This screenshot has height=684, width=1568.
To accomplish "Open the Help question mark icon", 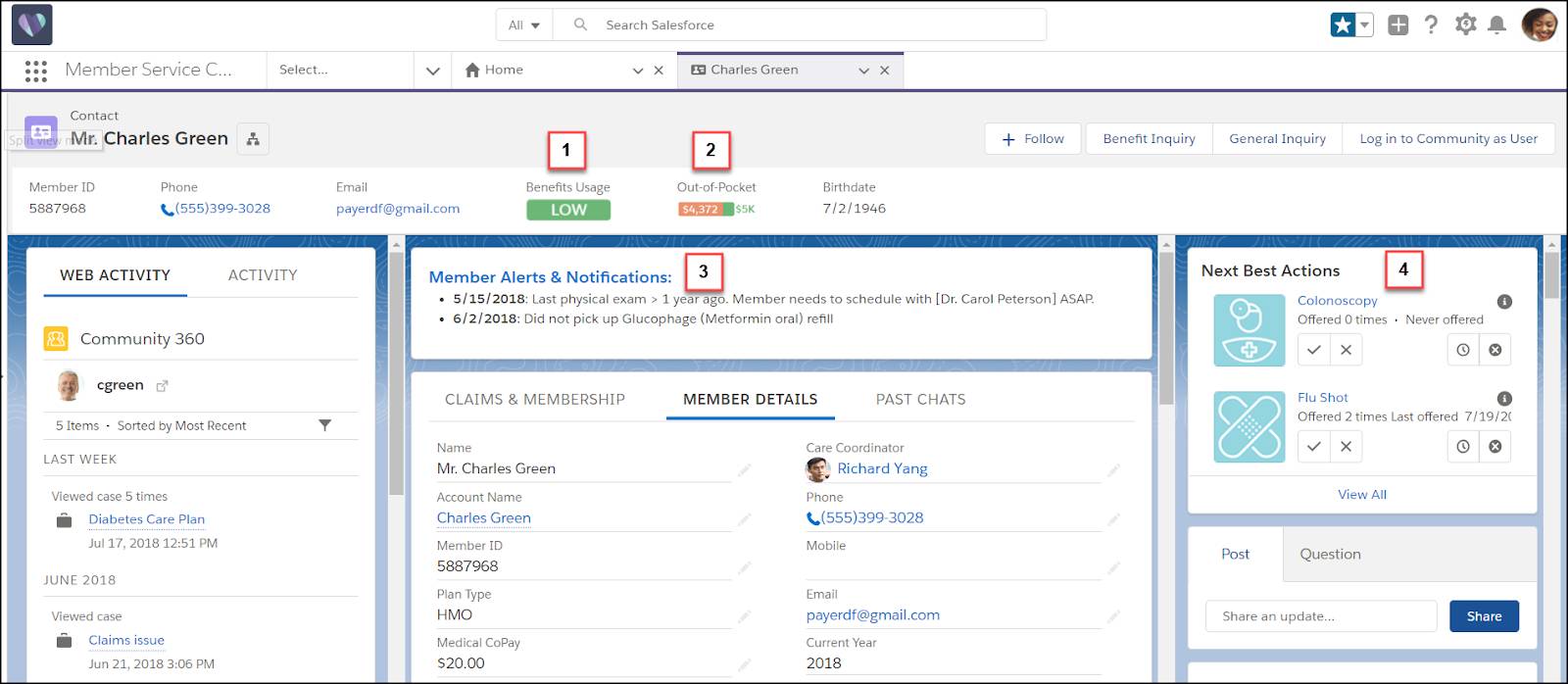I will point(1431,24).
